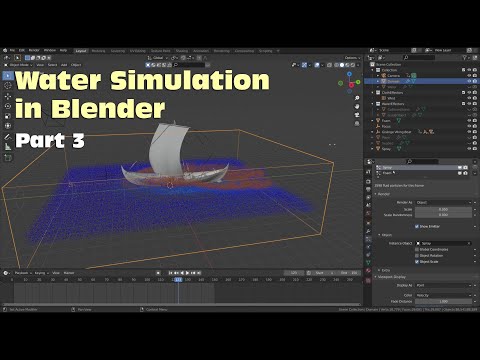480x360 pixels.
Task: Switch to the Animation workspace tab
Action: [201, 51]
